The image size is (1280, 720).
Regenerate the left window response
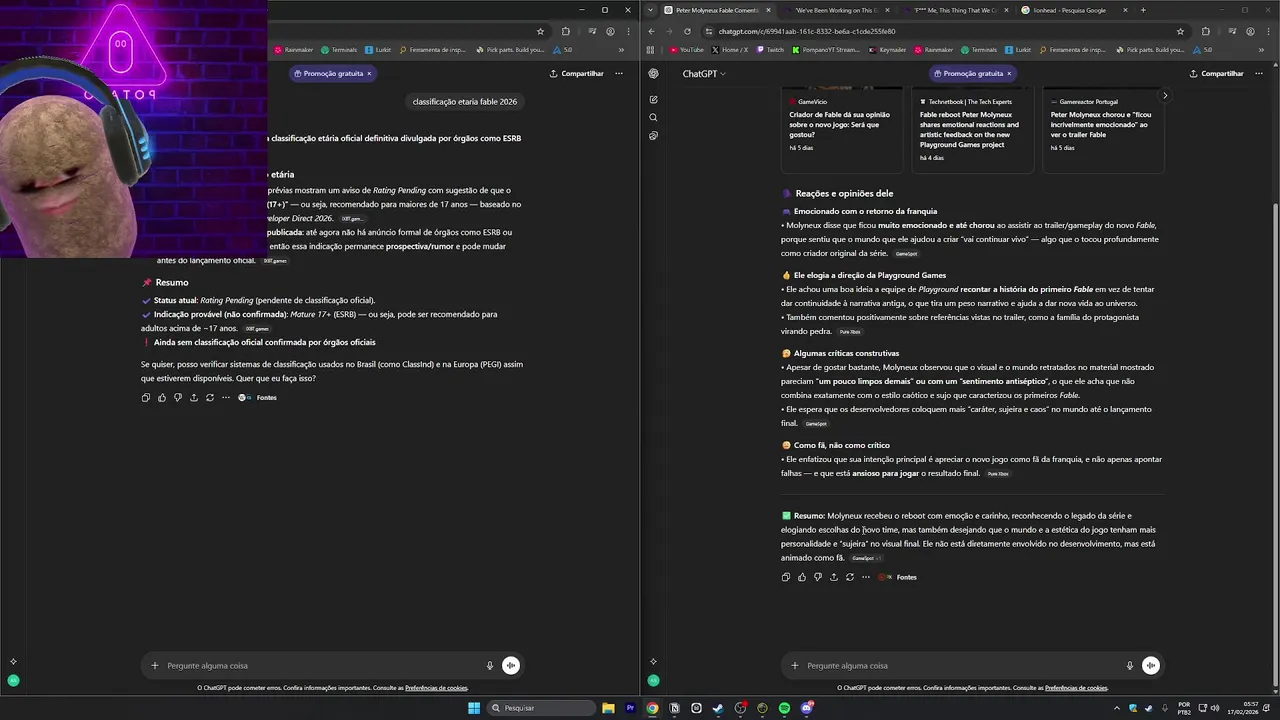[x=210, y=397]
